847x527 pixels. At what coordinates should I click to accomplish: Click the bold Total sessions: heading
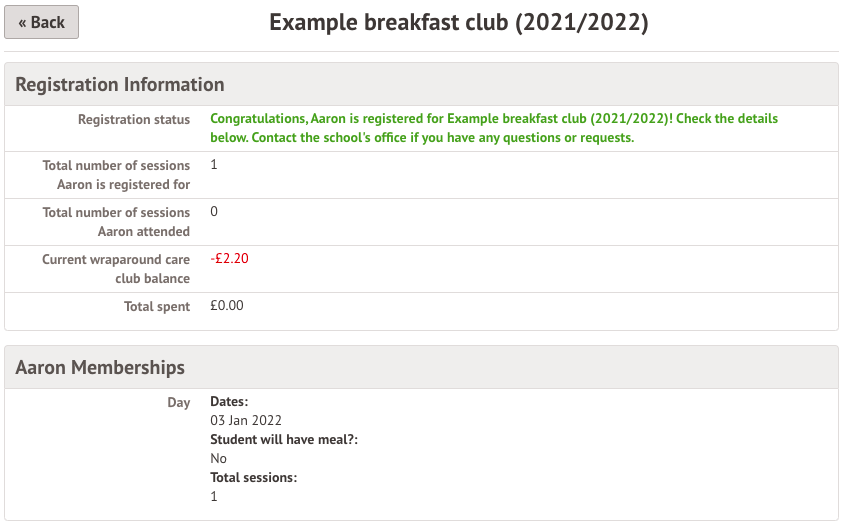pyautogui.click(x=253, y=478)
